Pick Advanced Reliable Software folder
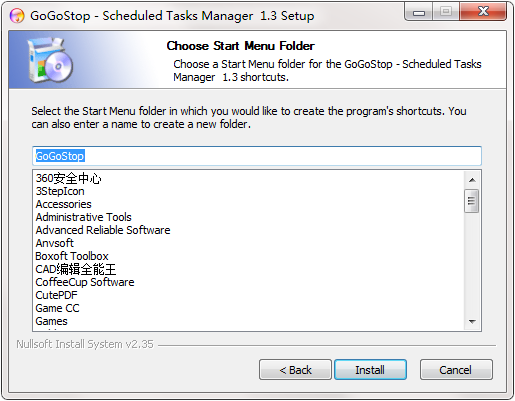 pos(103,230)
